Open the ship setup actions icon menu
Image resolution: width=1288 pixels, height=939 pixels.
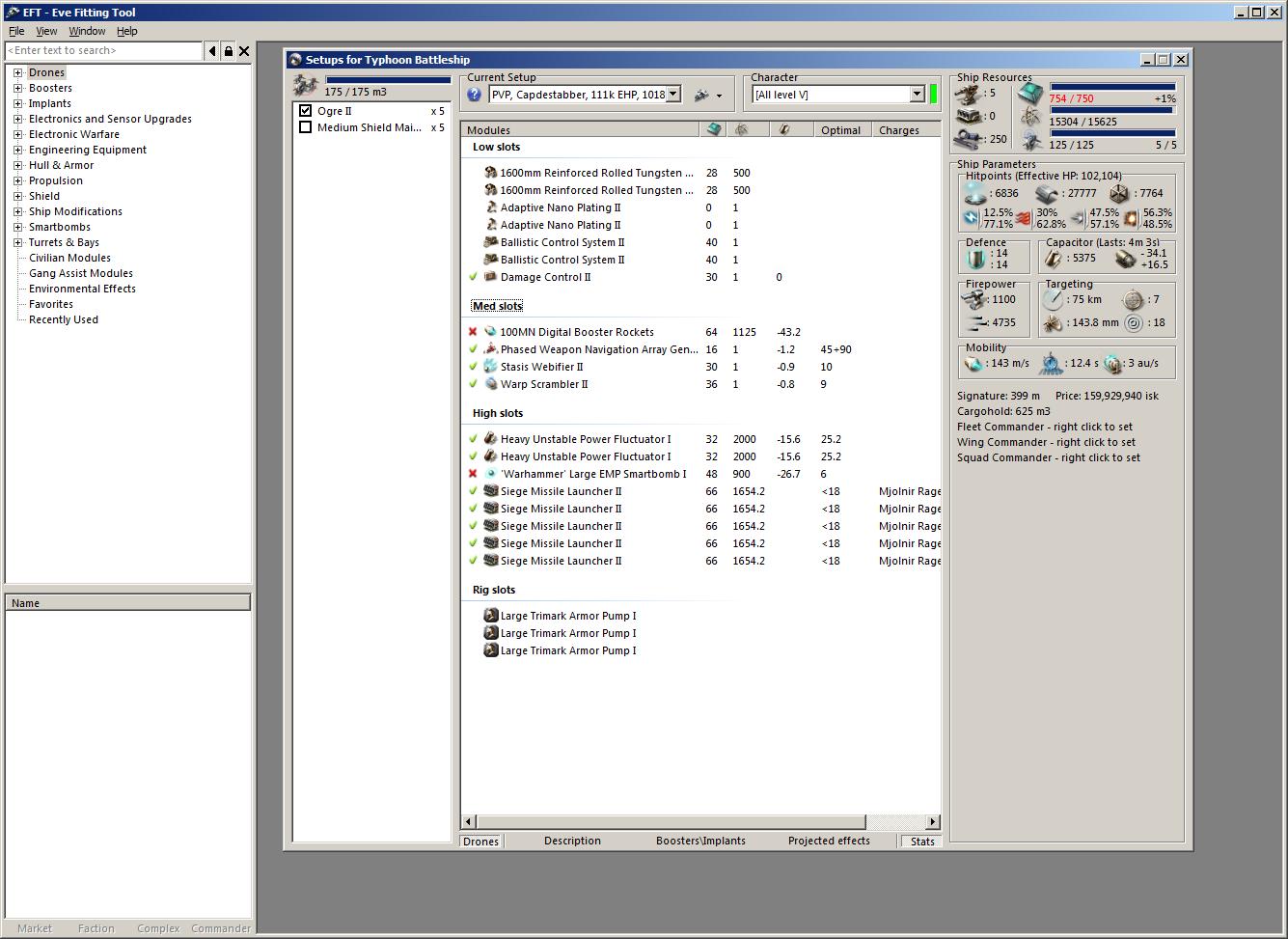708,95
